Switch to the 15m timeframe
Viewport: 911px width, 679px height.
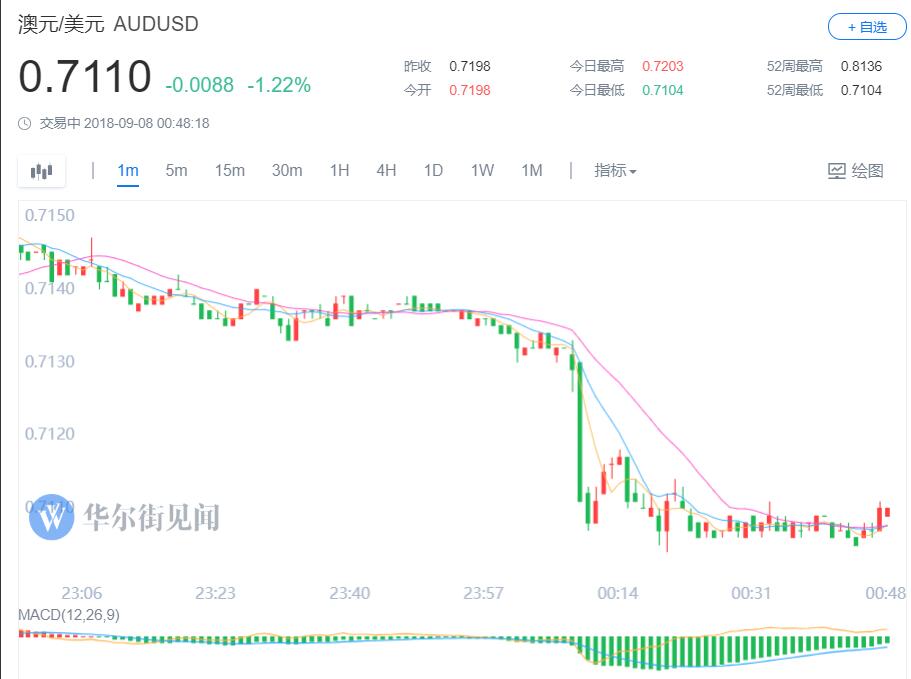[x=229, y=171]
